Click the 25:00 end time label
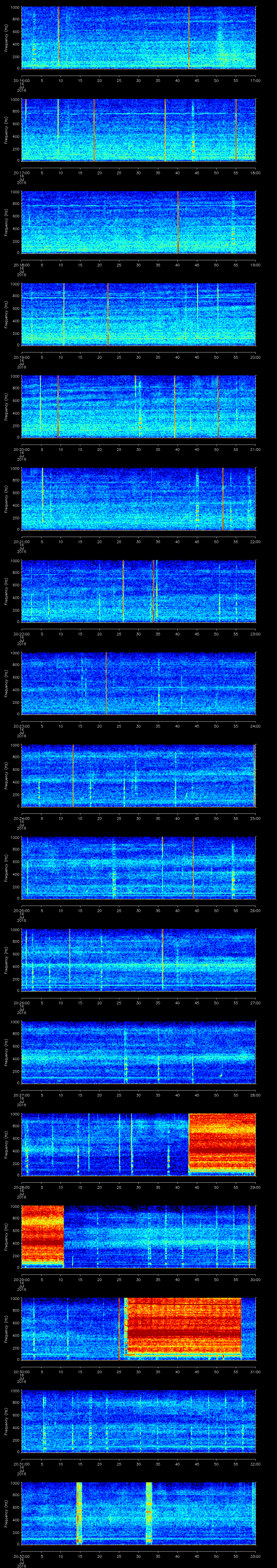The width and height of the screenshot is (277, 1568). click(x=255, y=818)
